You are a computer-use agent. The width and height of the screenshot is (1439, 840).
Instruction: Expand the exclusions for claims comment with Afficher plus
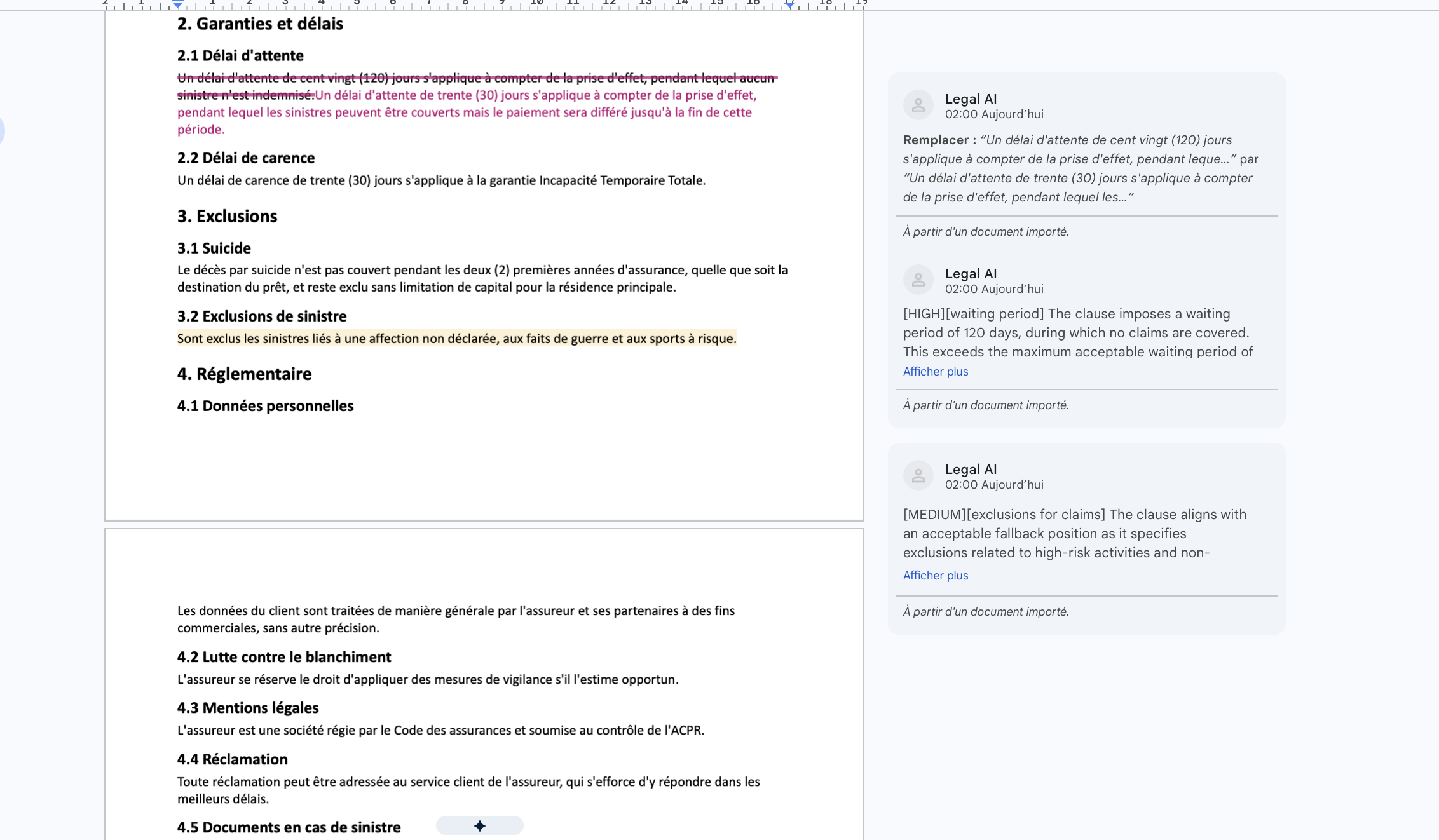click(936, 576)
